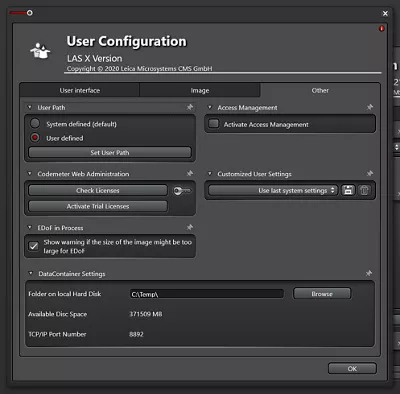Pin the Customized User Settings panel
Viewport: 400px width, 394px height.
click(370, 173)
